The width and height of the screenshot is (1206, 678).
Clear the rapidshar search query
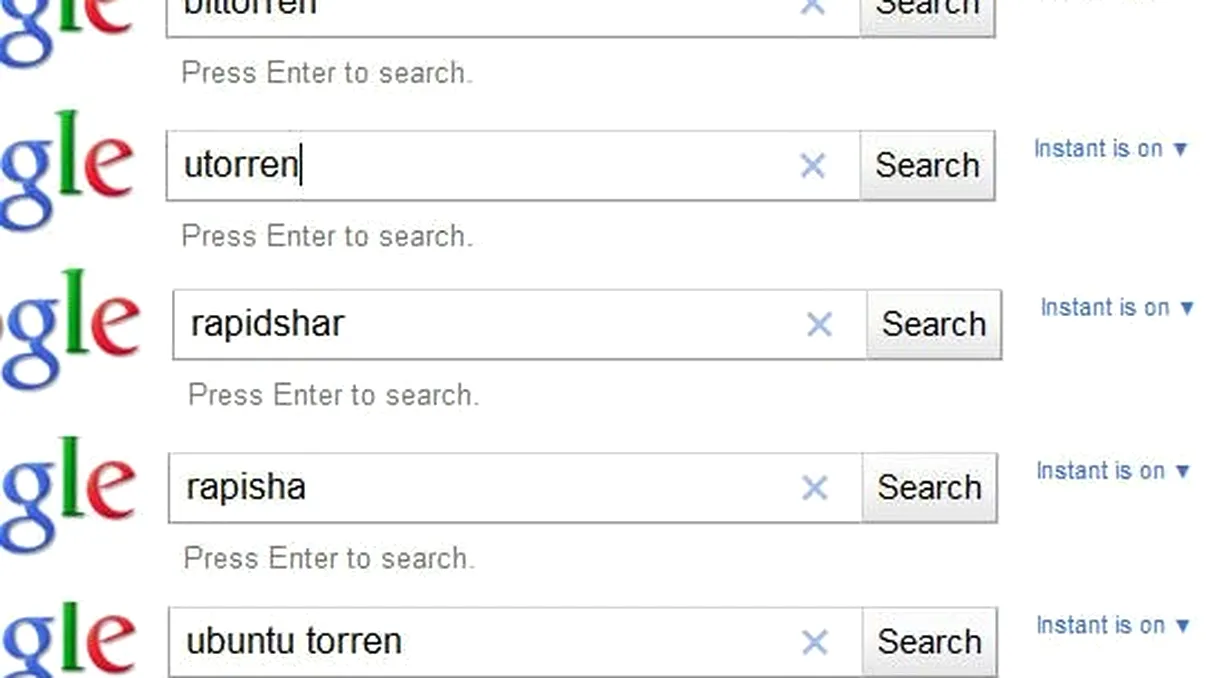pos(819,324)
